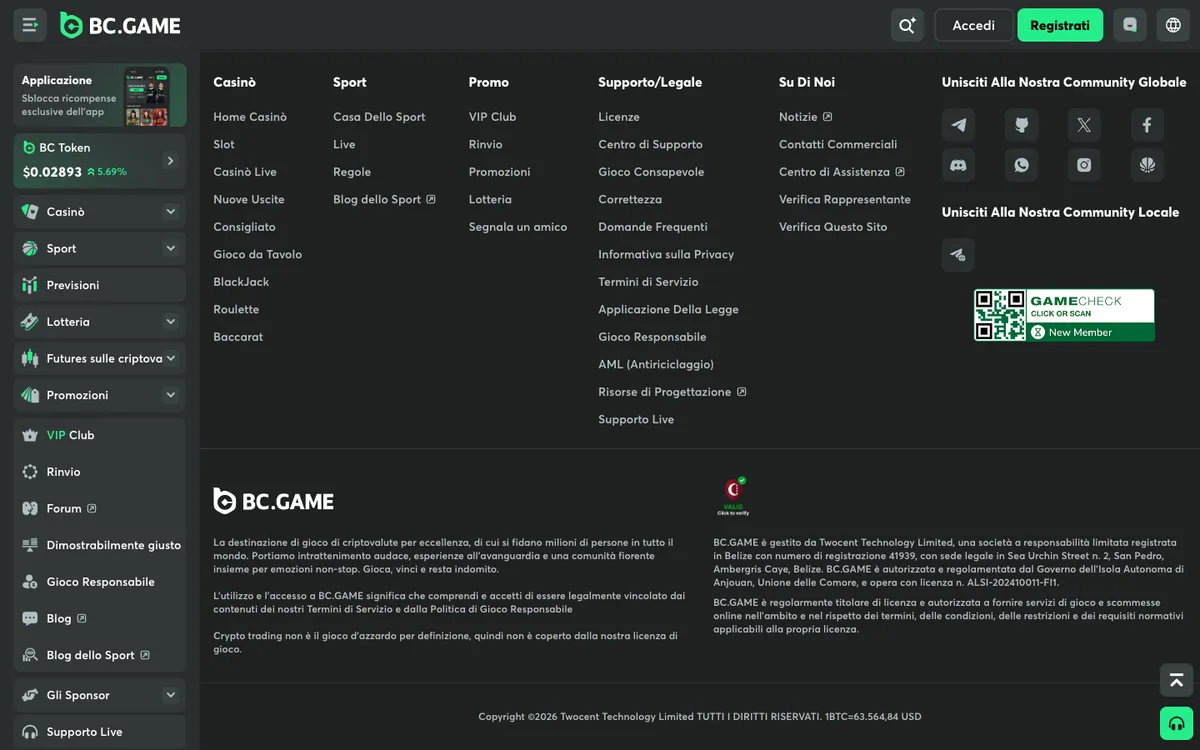Open the BC Token price card arrow
Image resolution: width=1200 pixels, height=750 pixels.
(170, 160)
